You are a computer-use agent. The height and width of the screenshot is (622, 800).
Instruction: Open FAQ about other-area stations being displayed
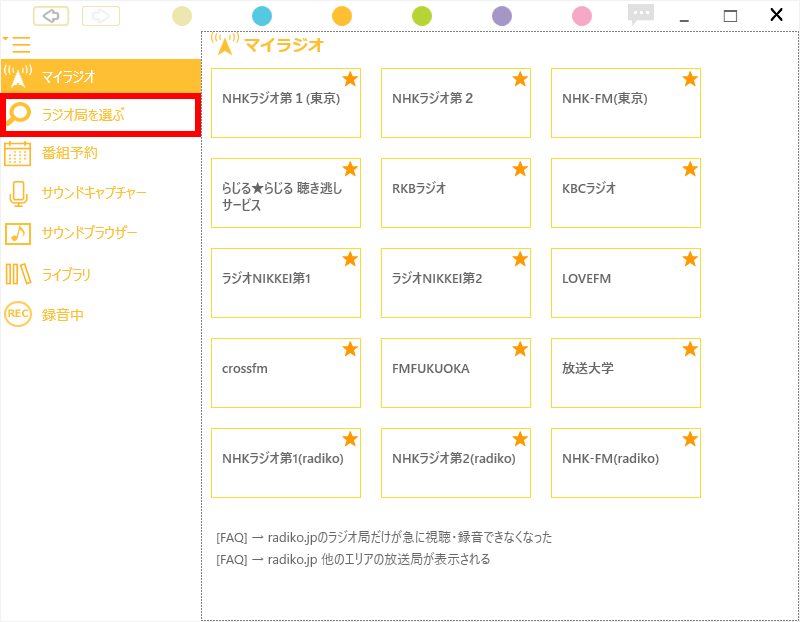[353, 560]
